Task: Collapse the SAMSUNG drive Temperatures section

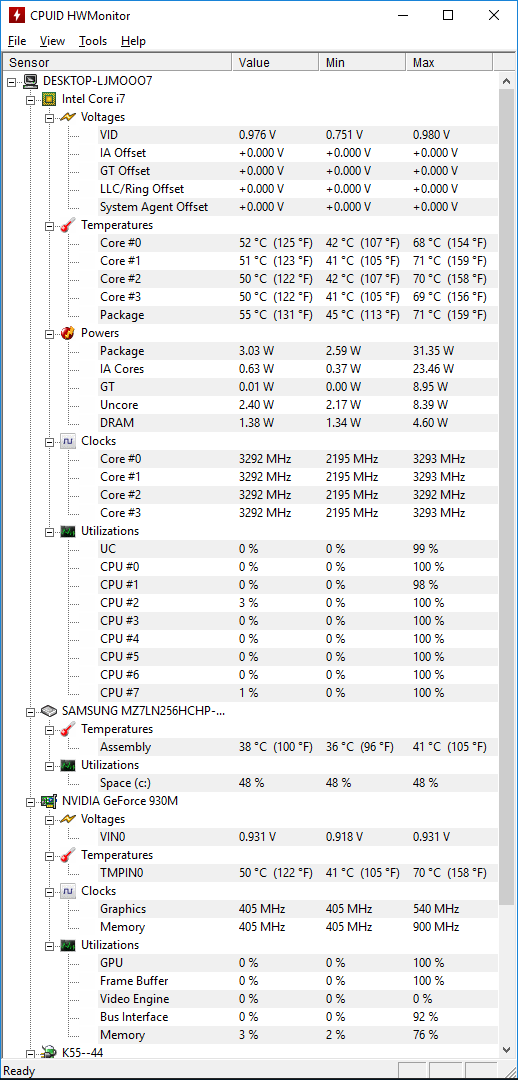Action: click(x=49, y=729)
